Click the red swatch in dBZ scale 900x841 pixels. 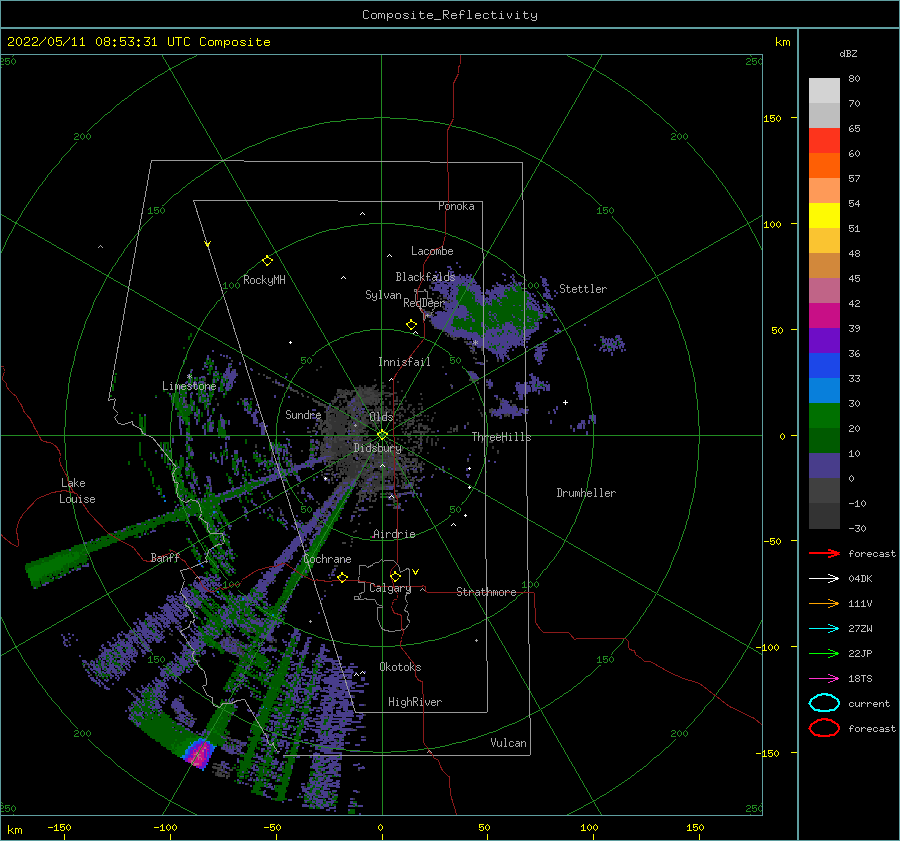coord(824,141)
